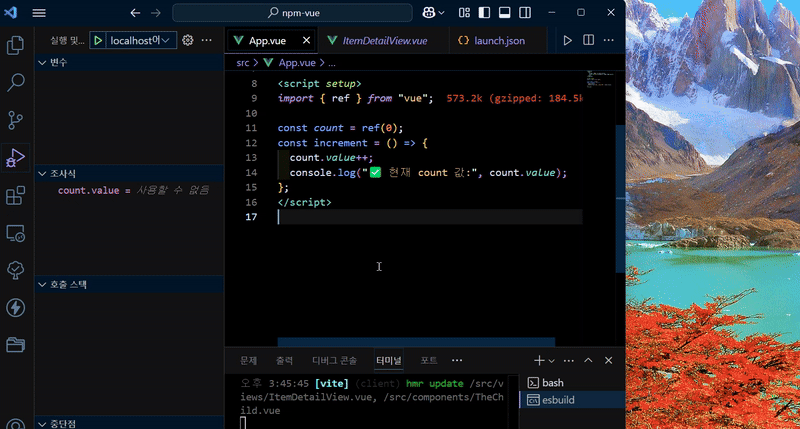Image resolution: width=800 pixels, height=429 pixels.
Task: Open the new terminal profile dropdown arrow
Action: 552,361
